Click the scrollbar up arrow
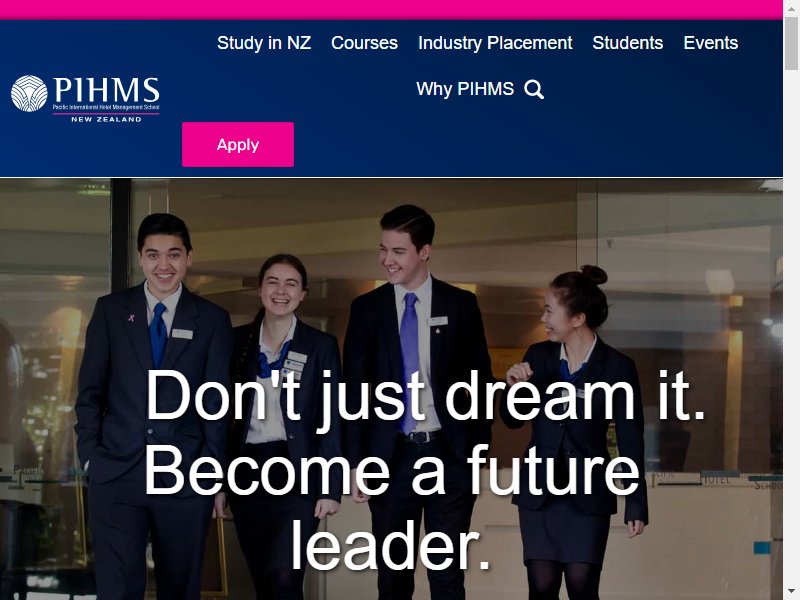The width and height of the screenshot is (800, 600). [791, 6]
